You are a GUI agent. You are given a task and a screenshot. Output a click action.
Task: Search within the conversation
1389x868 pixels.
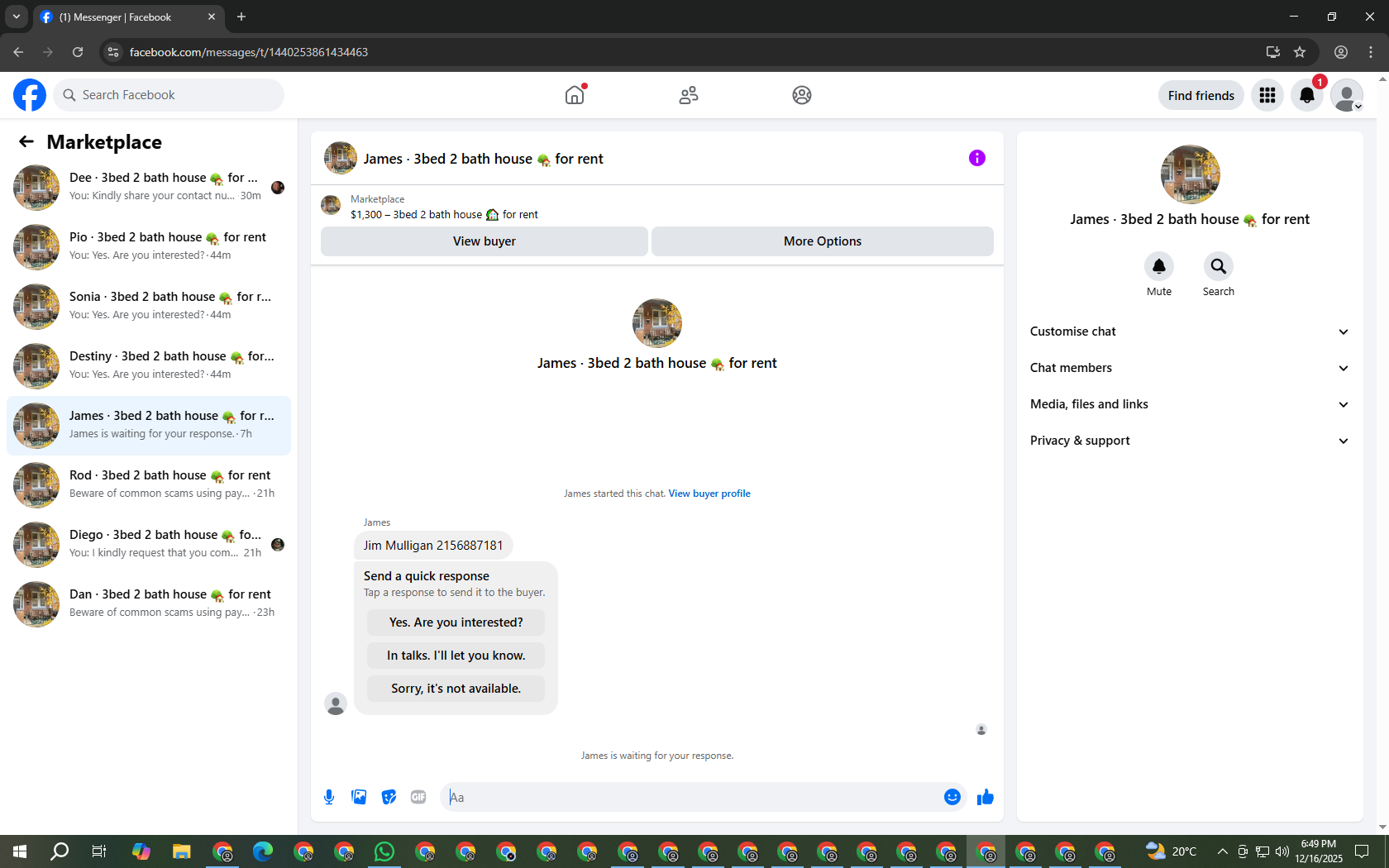(1219, 266)
